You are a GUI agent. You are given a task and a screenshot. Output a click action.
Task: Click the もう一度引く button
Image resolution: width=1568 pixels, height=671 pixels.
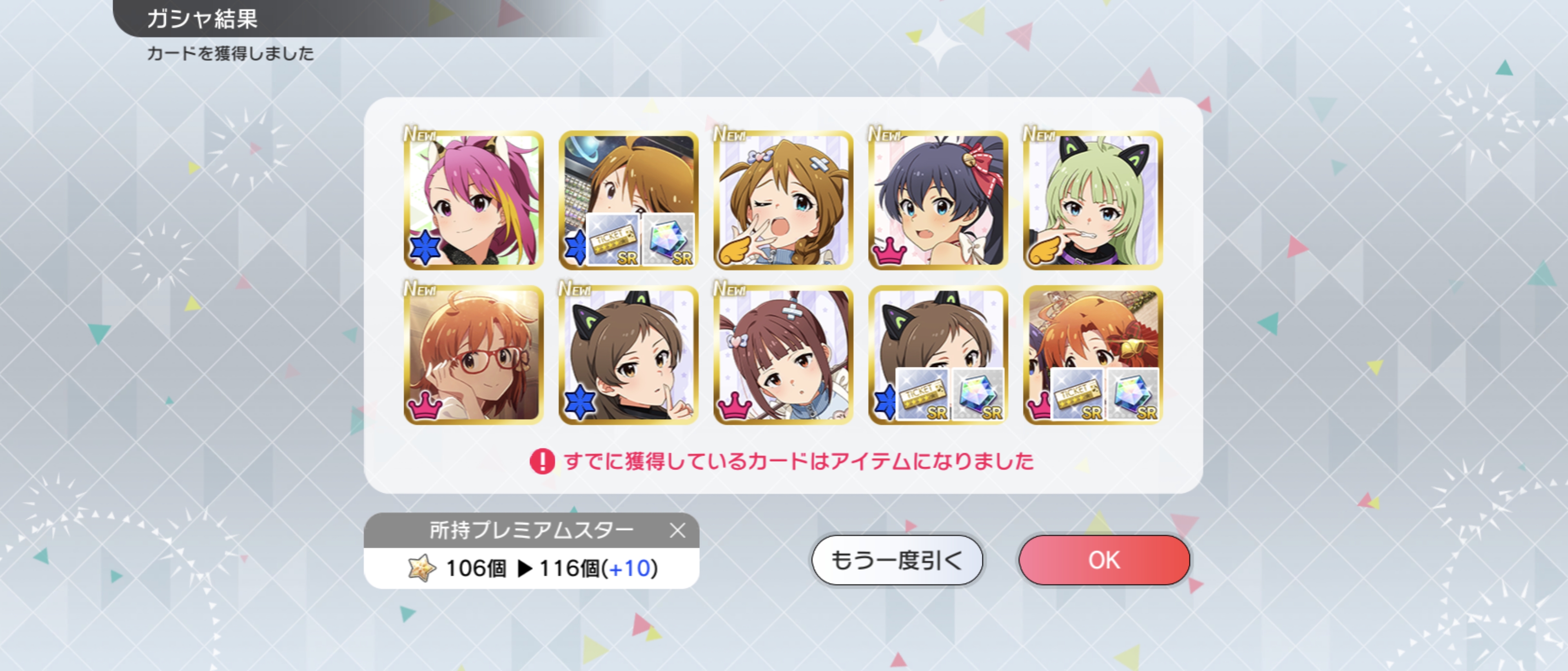tap(897, 560)
